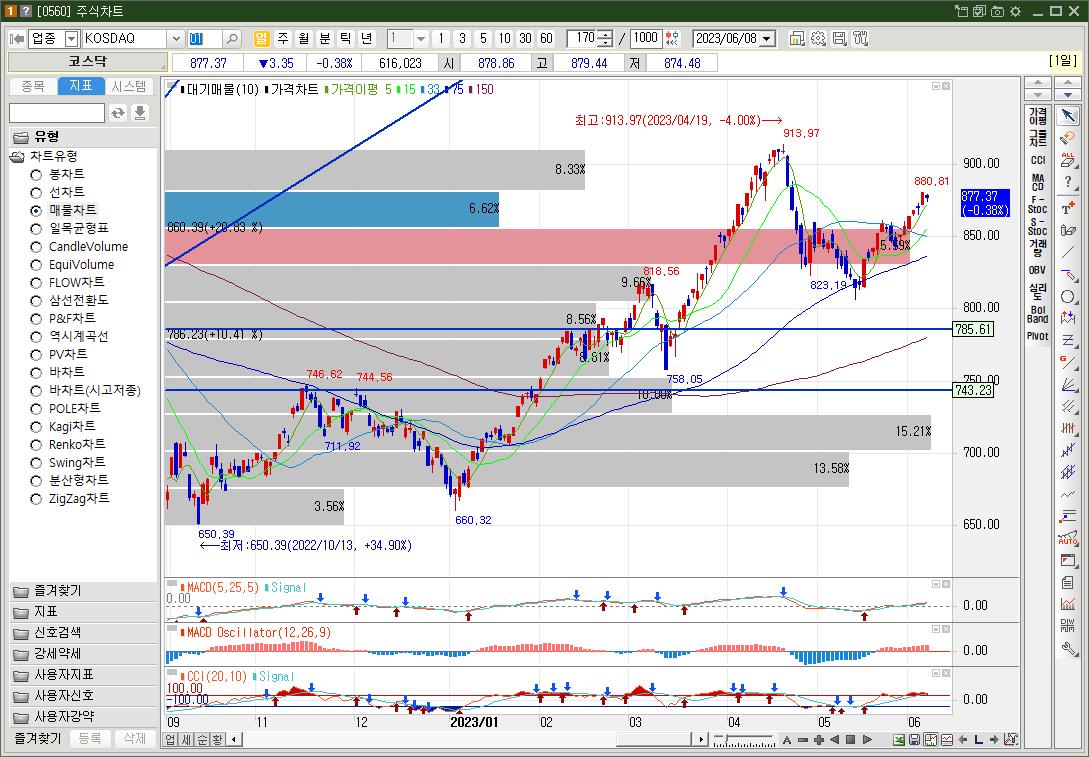
Task: Select the 매물차트 radio button
Action: point(36,210)
